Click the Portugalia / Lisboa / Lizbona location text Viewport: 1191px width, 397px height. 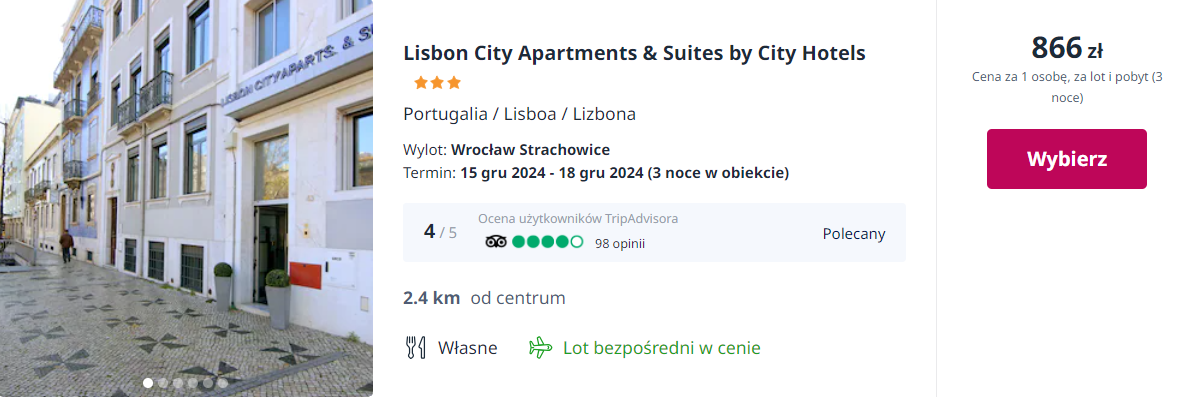pyautogui.click(x=520, y=114)
